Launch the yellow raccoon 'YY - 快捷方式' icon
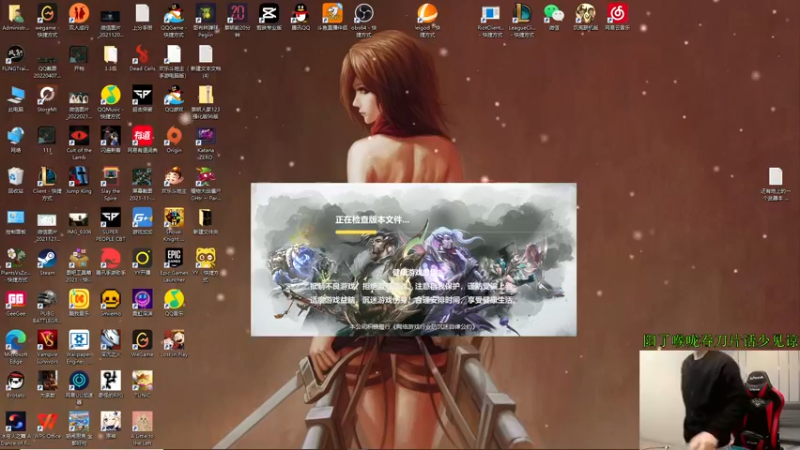The width and height of the screenshot is (800, 450). pyautogui.click(x=205, y=259)
